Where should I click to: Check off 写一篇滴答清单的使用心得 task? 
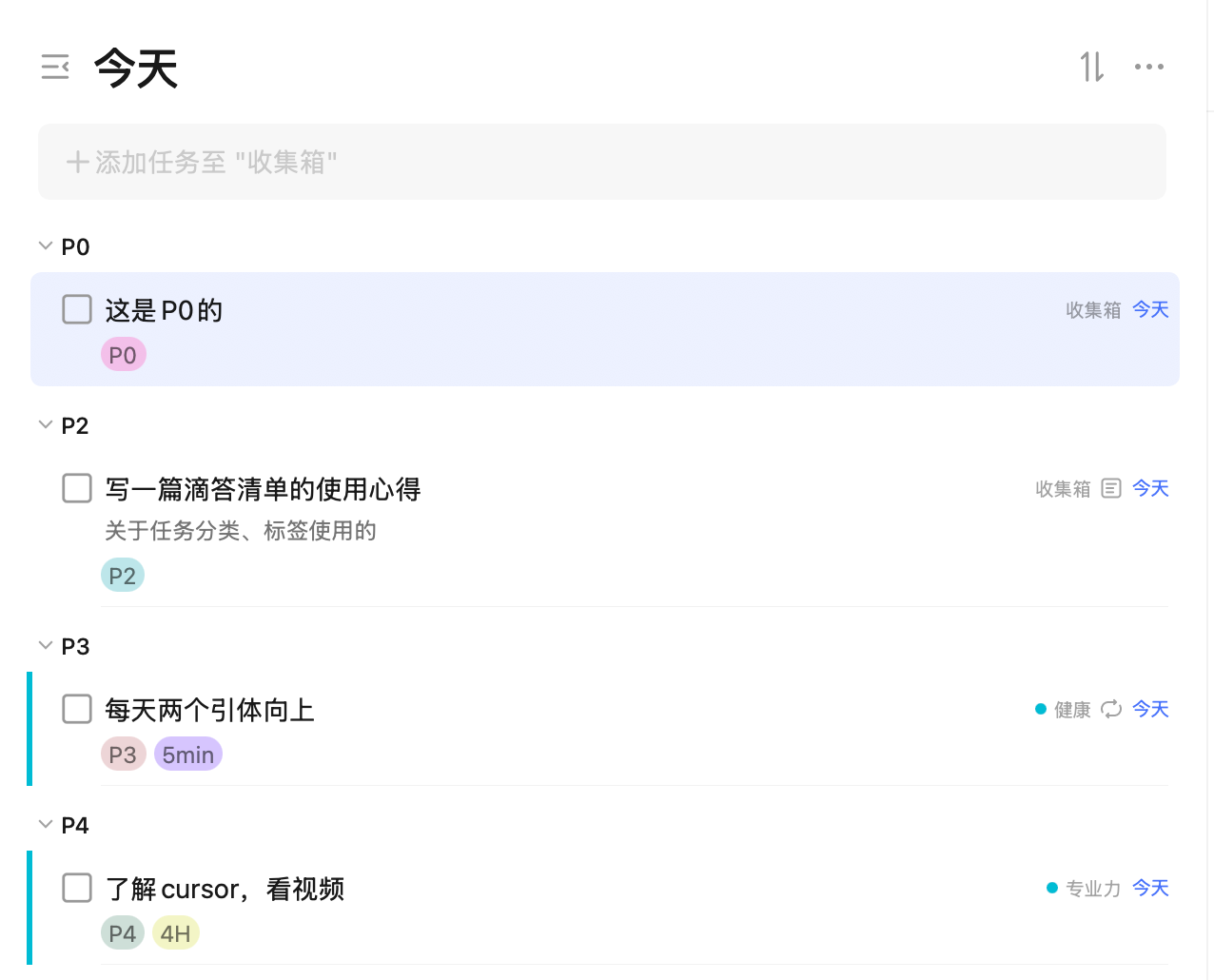click(x=77, y=488)
